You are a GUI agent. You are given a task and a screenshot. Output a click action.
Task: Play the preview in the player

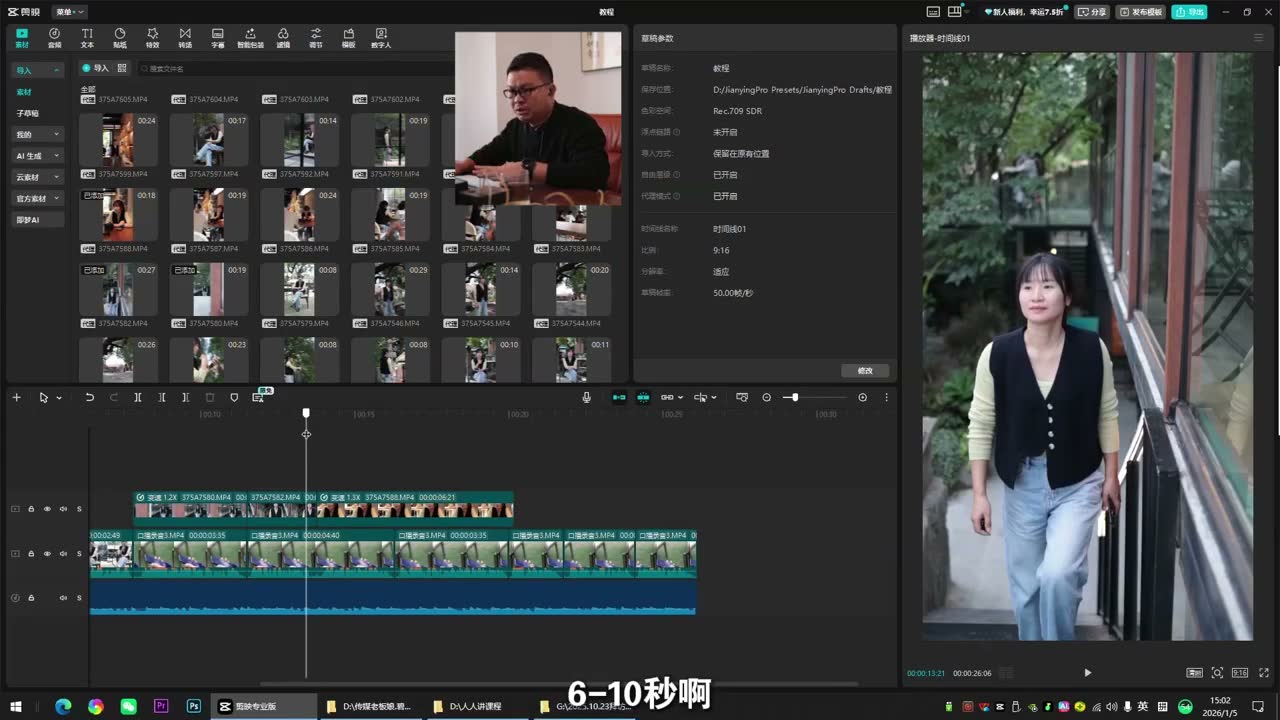[1088, 673]
